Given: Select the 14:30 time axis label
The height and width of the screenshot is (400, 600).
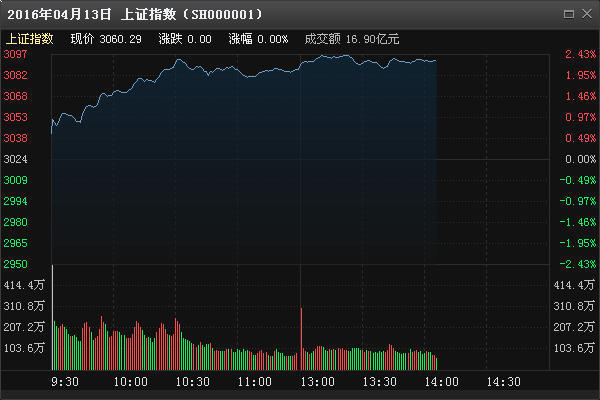Looking at the screenshot, I should click(503, 382).
